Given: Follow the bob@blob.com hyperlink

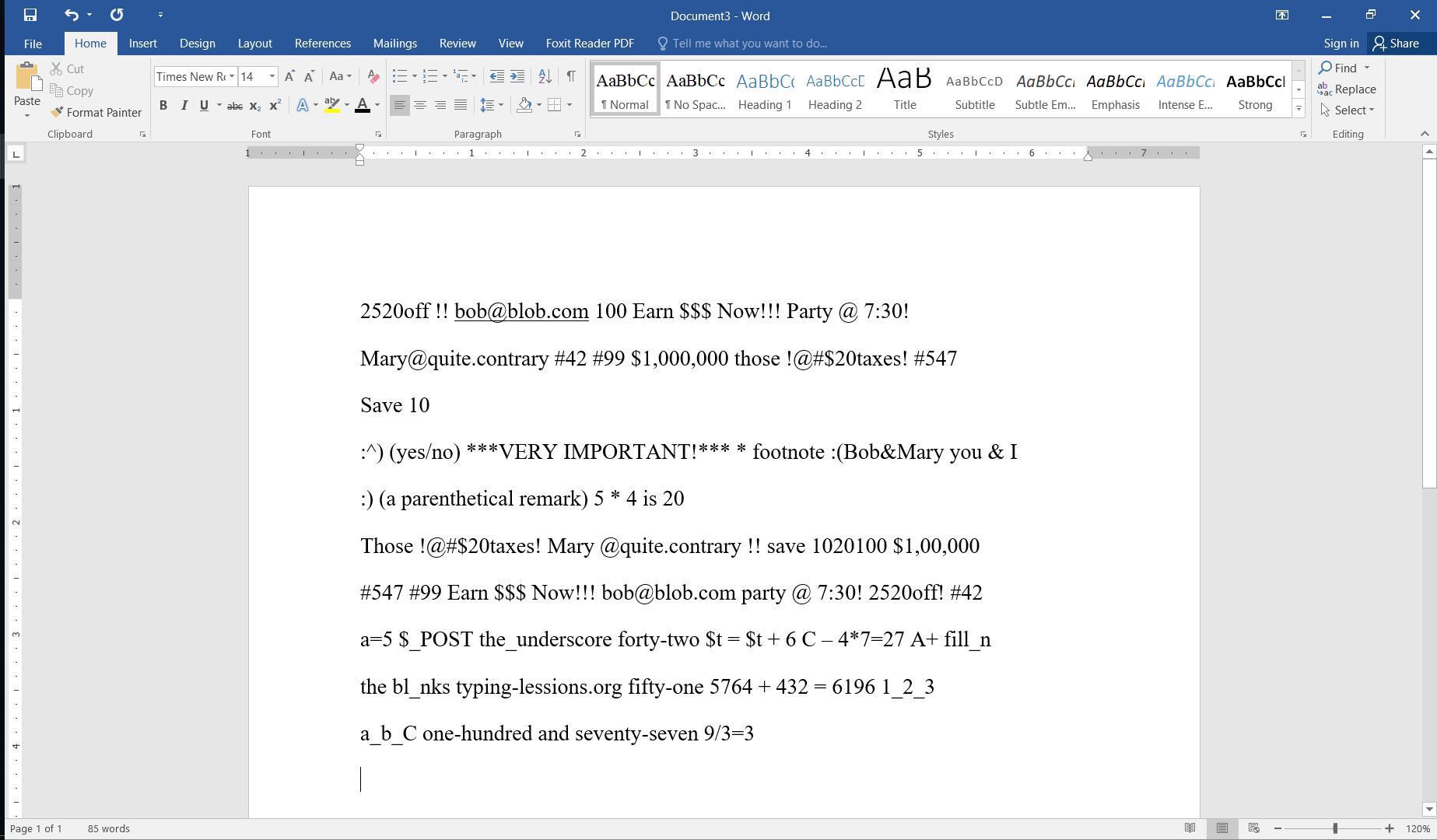Looking at the screenshot, I should click(x=521, y=311).
